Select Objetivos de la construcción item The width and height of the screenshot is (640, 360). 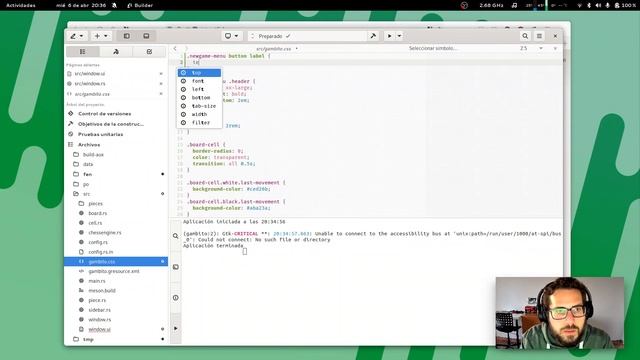coord(111,124)
